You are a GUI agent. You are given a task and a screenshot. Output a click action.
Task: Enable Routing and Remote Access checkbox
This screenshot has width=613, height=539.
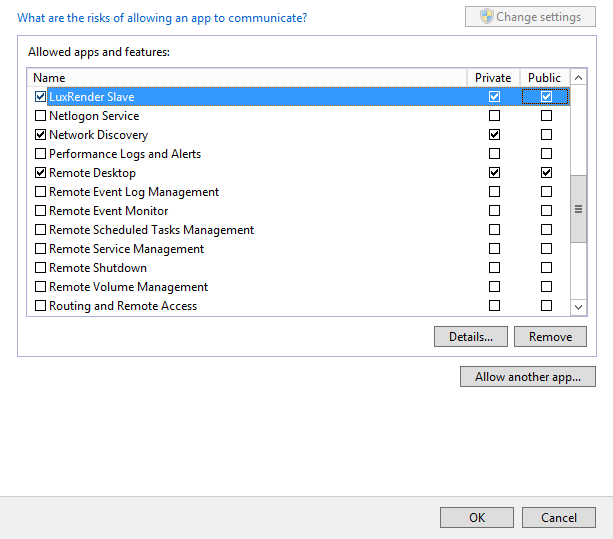[x=40, y=306]
